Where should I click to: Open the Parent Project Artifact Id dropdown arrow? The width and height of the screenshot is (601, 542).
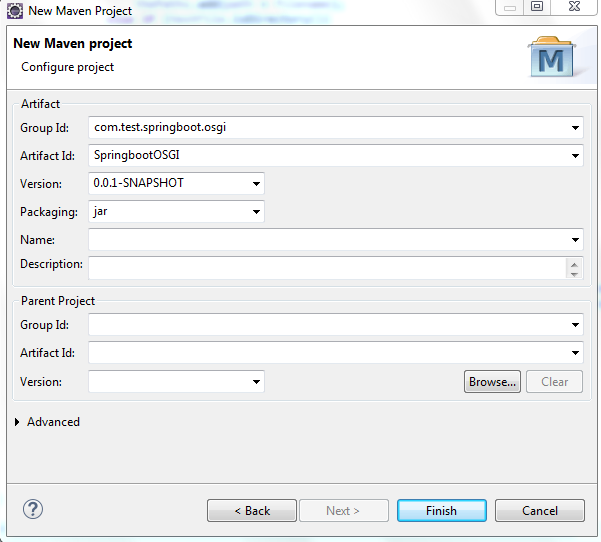click(x=575, y=353)
